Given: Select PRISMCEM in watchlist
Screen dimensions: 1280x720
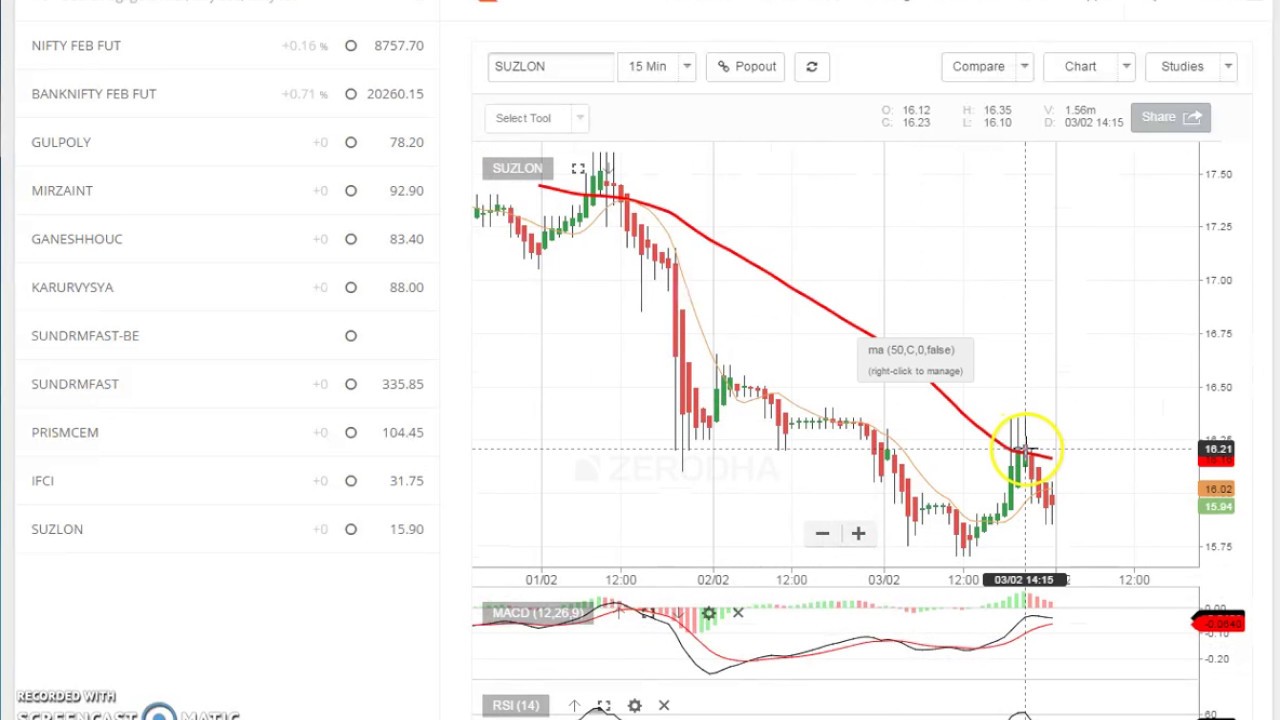Looking at the screenshot, I should coord(65,432).
